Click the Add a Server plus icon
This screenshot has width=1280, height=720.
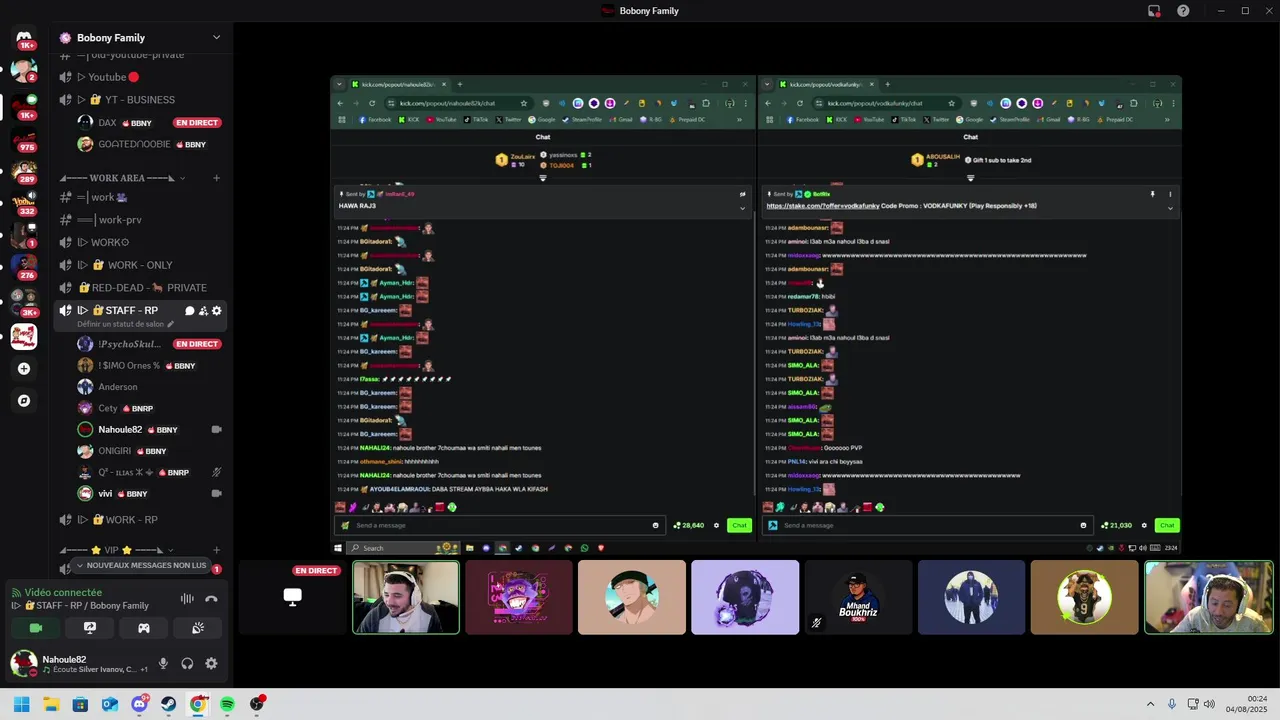[24, 369]
